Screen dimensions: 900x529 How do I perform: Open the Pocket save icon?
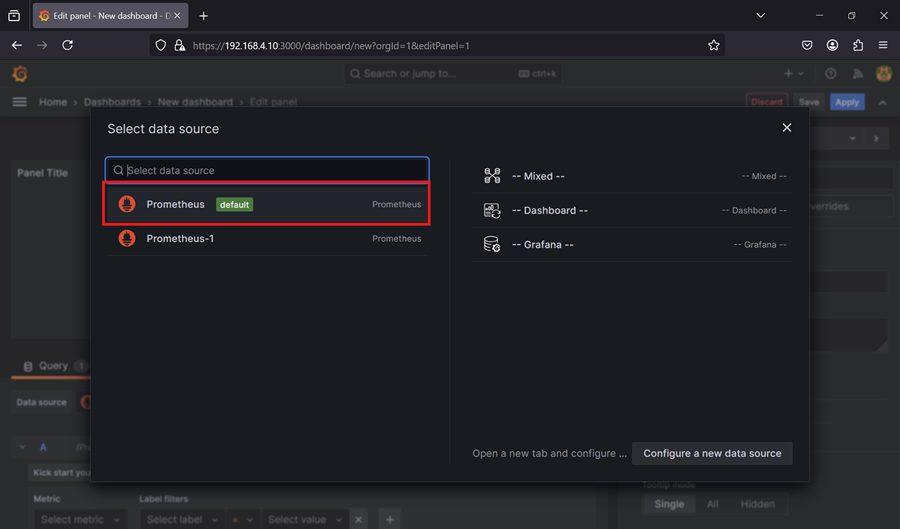tap(807, 45)
